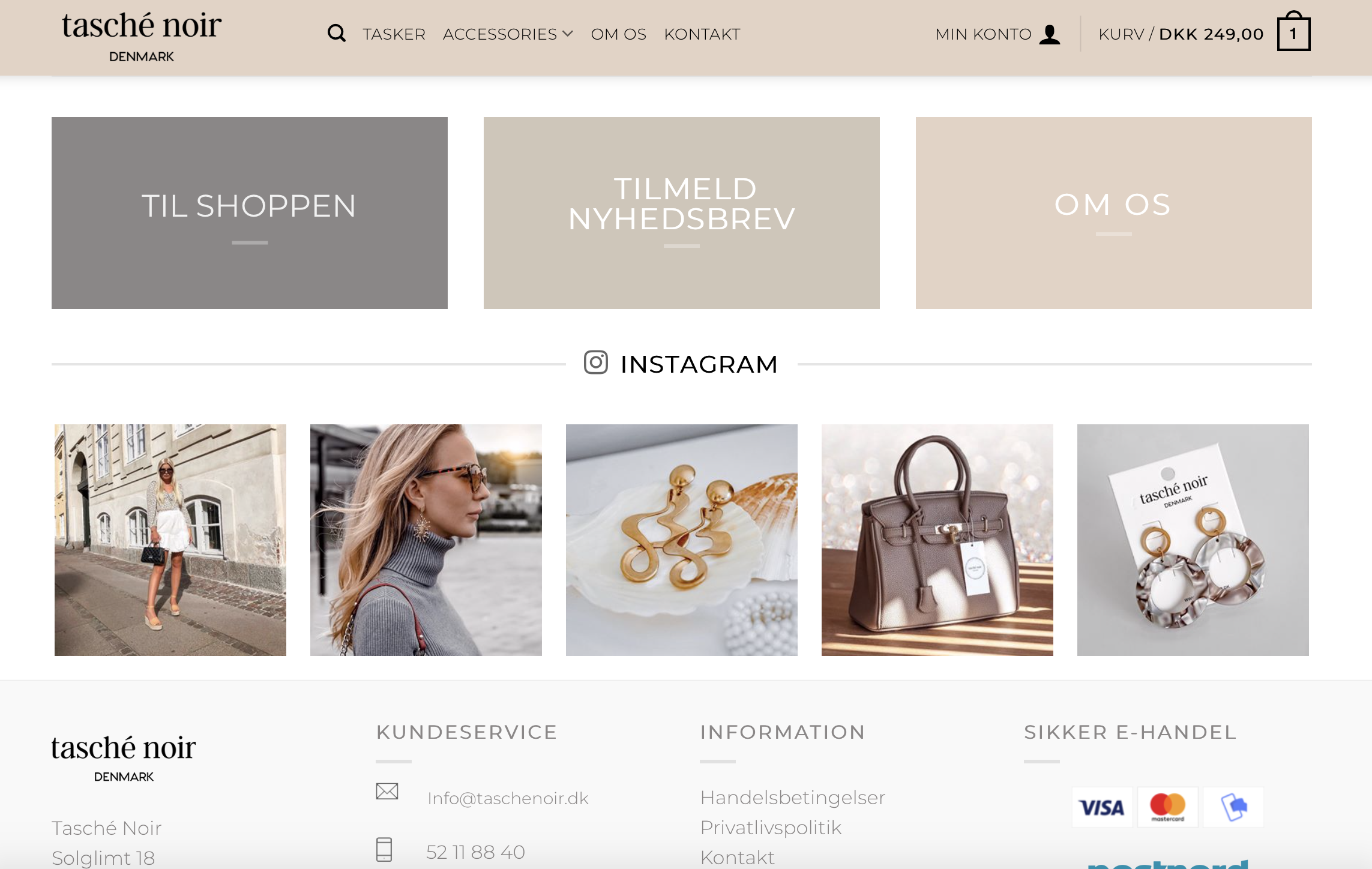Viewport: 1372px width, 869px height.
Task: Open the shopping bag cart icon
Action: coord(1293,32)
